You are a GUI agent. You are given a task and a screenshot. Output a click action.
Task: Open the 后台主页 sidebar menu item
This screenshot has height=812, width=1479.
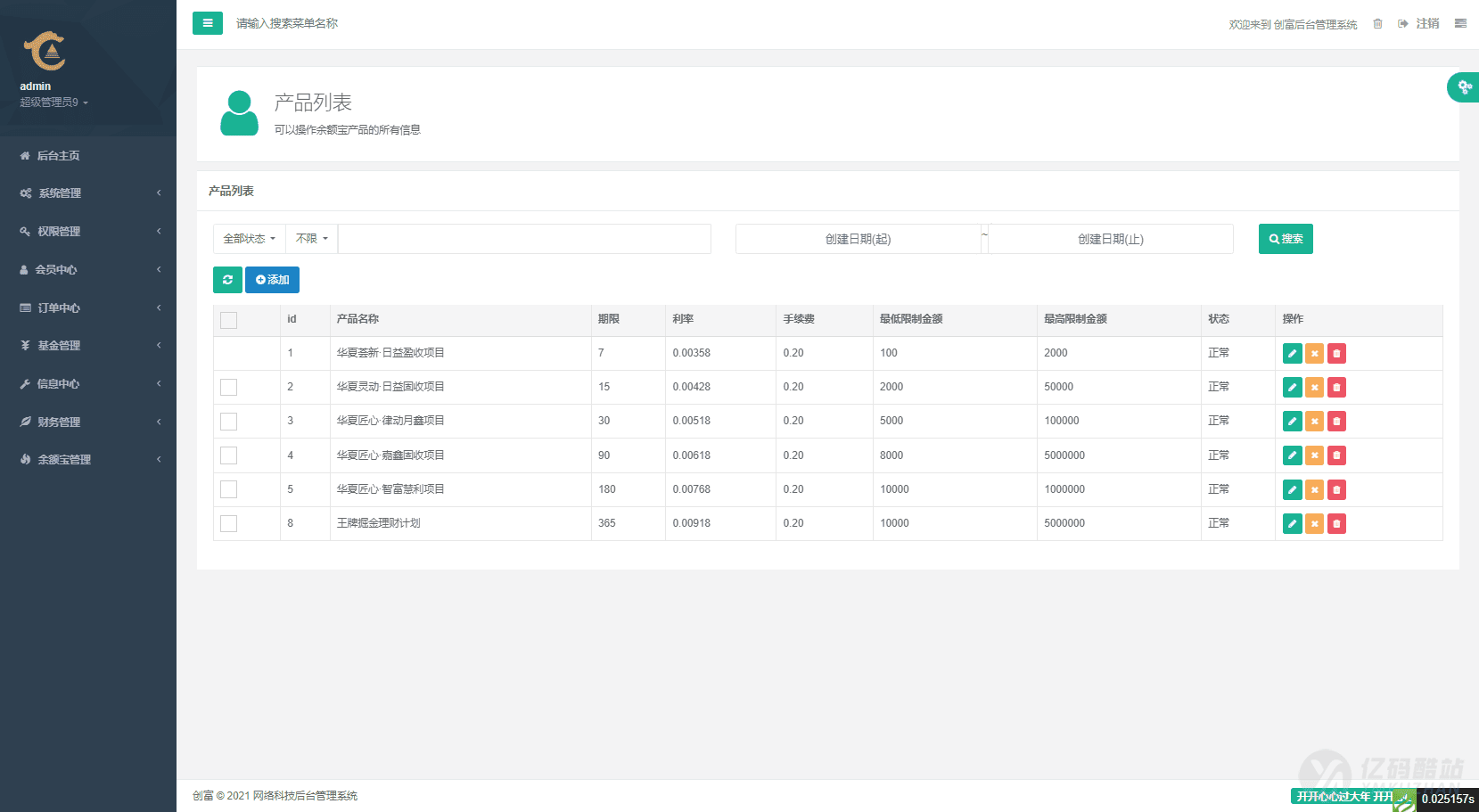(58, 156)
